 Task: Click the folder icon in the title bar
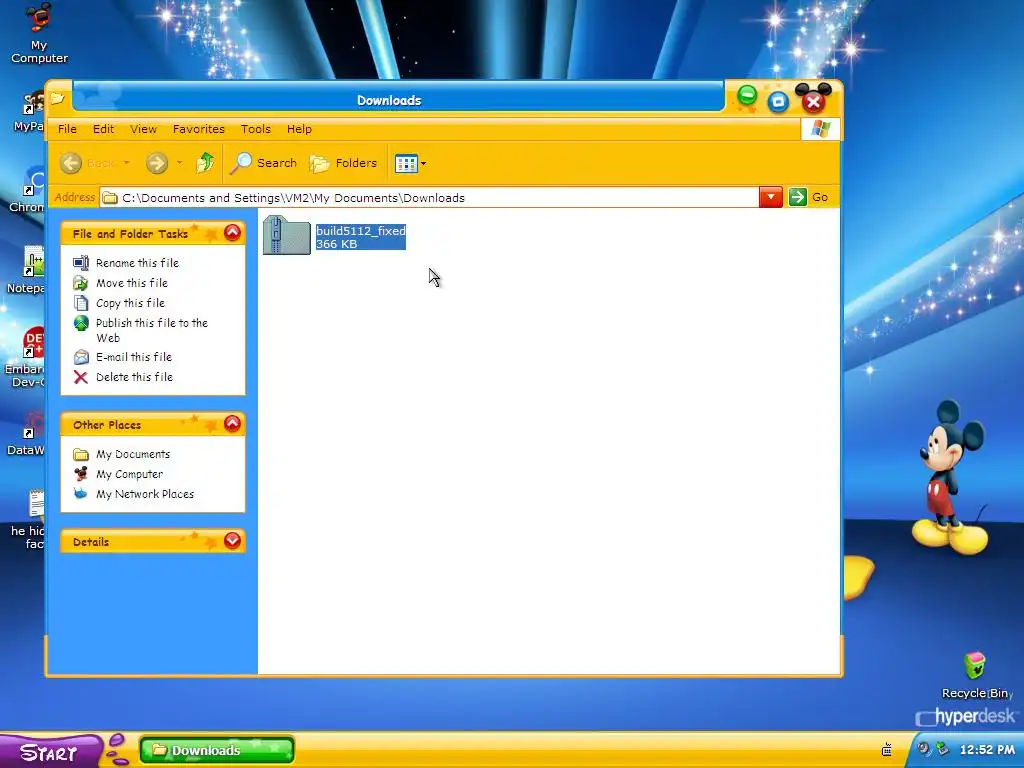(58, 99)
